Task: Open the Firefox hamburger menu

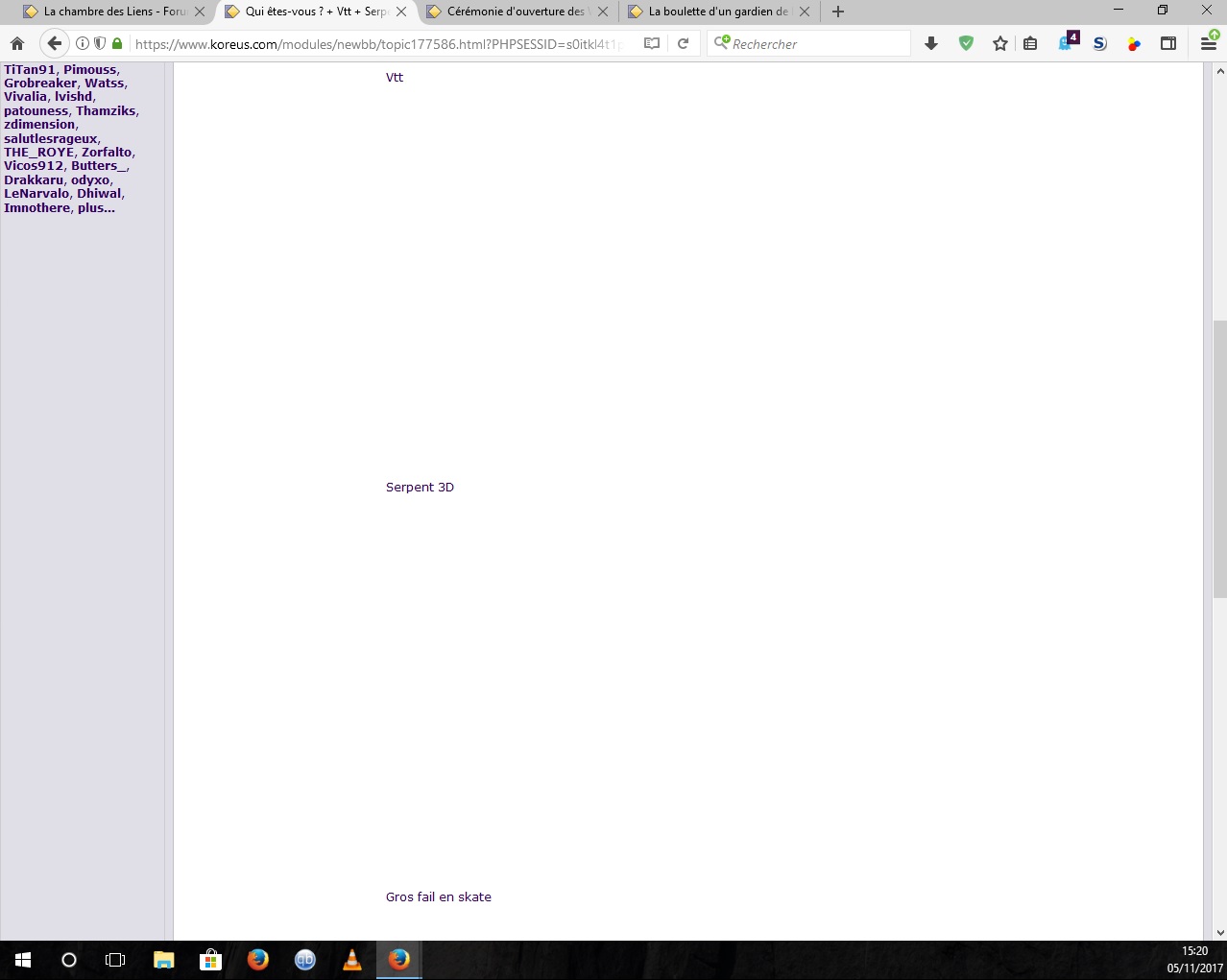Action: [x=1208, y=43]
